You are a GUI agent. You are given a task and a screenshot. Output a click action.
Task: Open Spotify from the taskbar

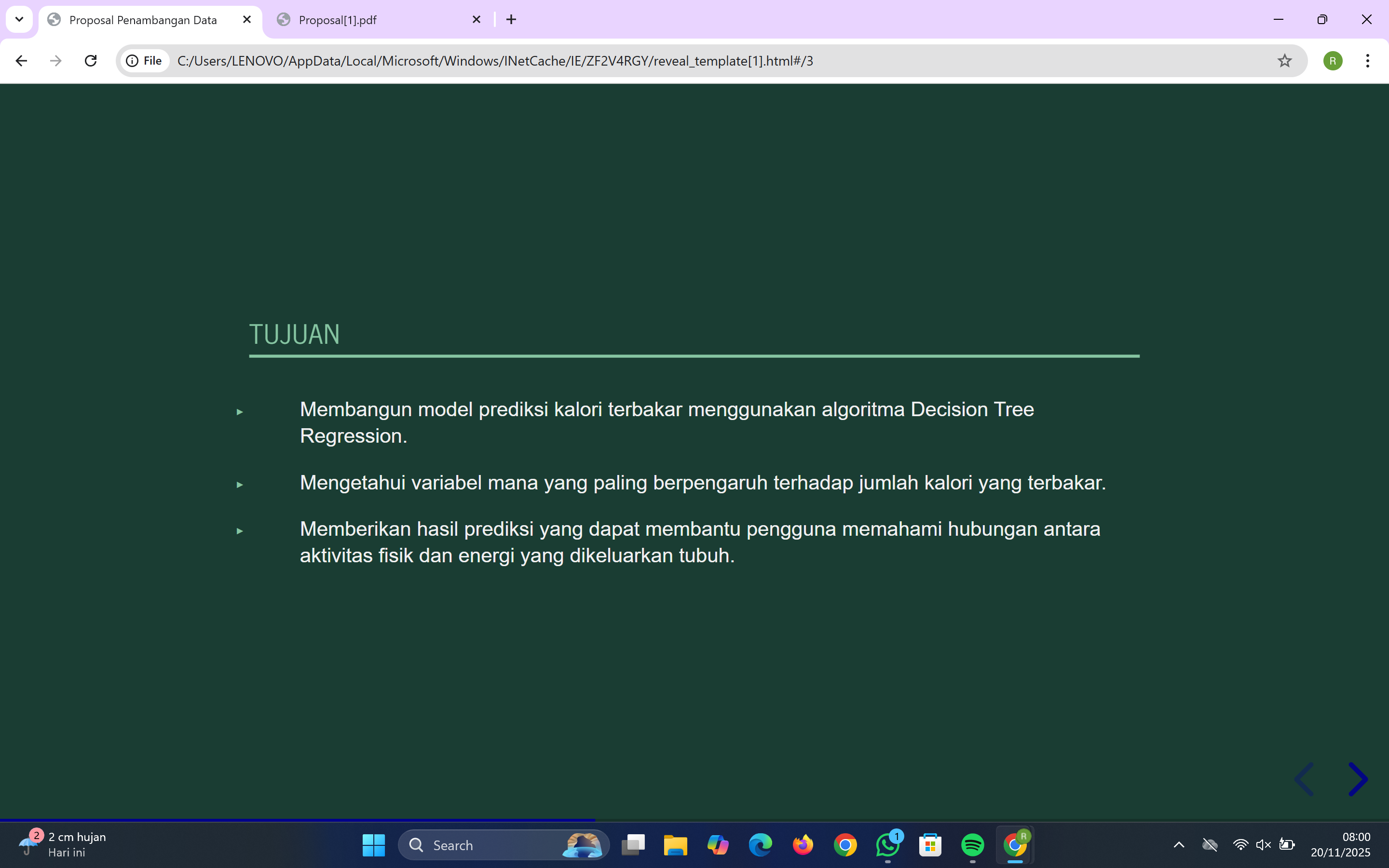click(972, 845)
